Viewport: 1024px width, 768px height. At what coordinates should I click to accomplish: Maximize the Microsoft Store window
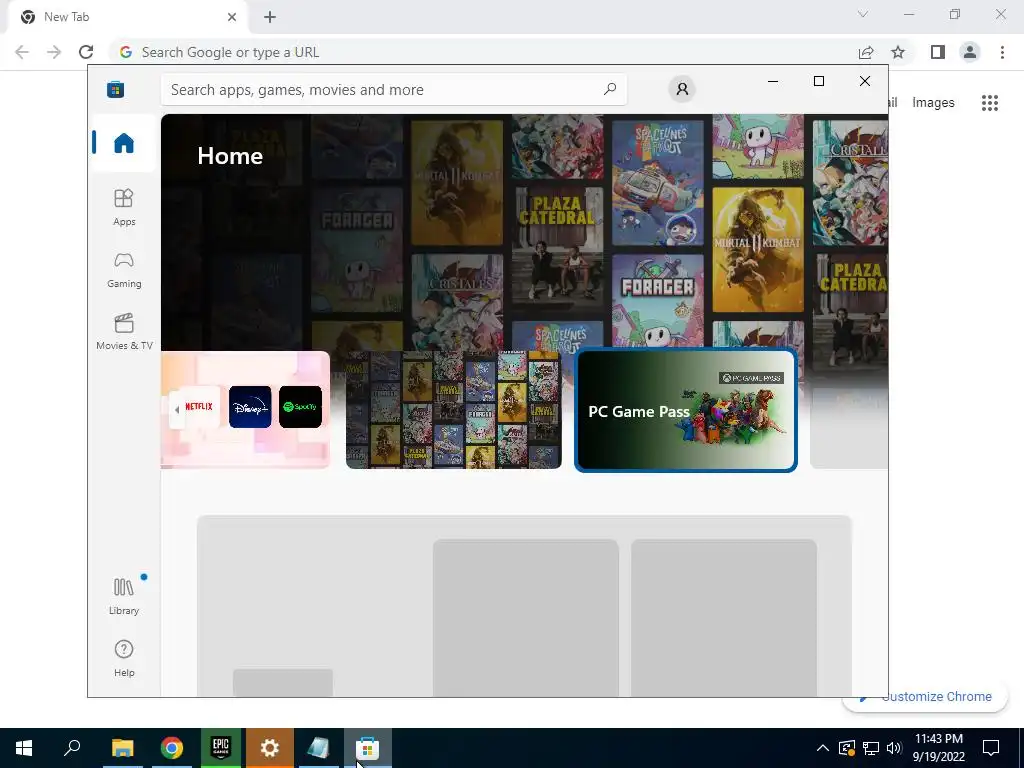click(819, 81)
